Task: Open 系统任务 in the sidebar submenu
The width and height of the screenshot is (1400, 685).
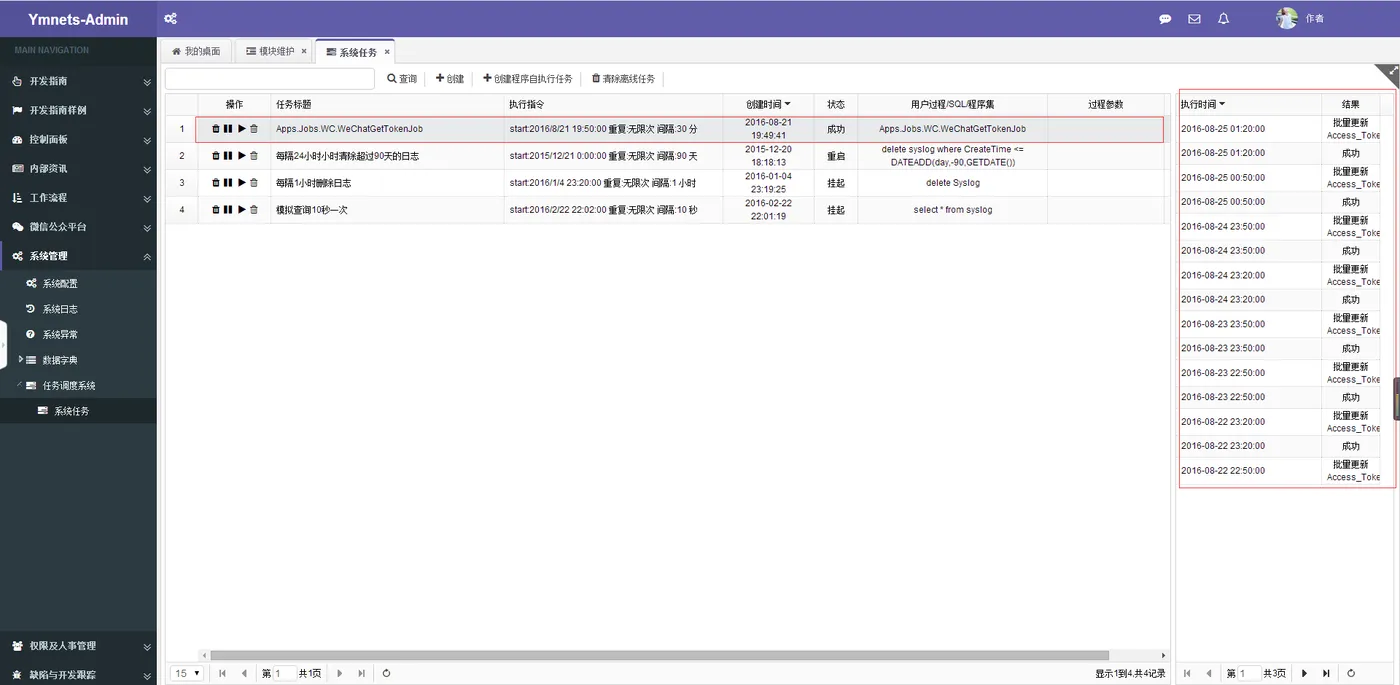Action: click(x=71, y=411)
